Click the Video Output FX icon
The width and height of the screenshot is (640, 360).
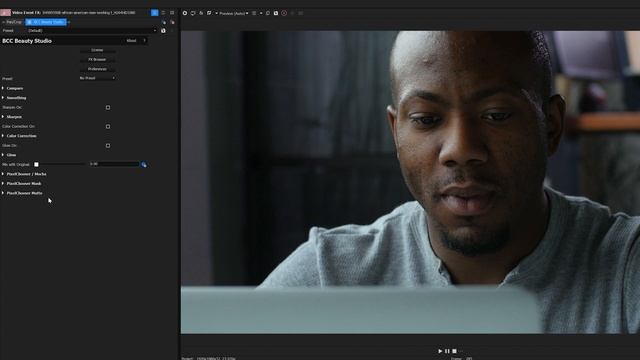[x=201, y=13]
